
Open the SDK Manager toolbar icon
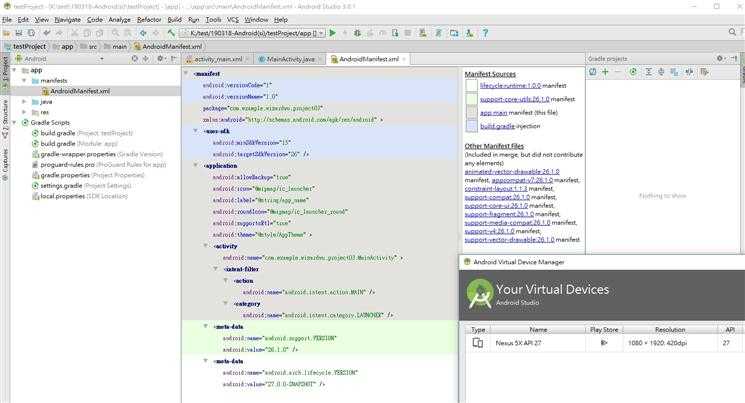coord(469,33)
